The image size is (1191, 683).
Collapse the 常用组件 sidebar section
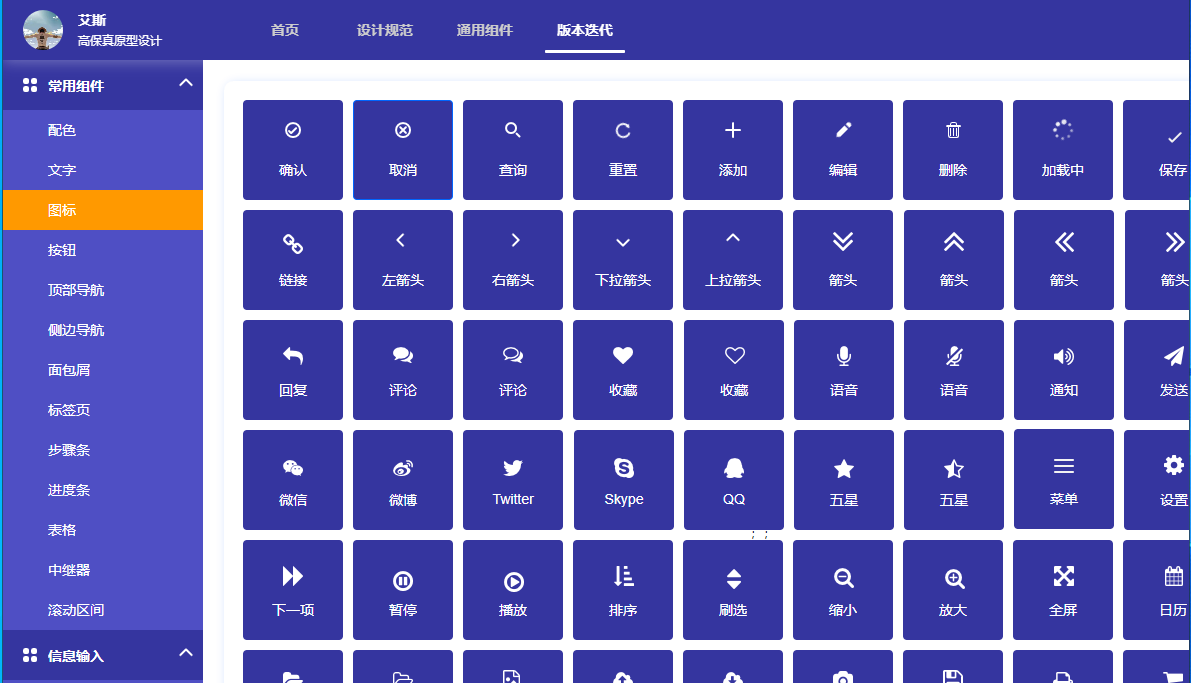(185, 84)
